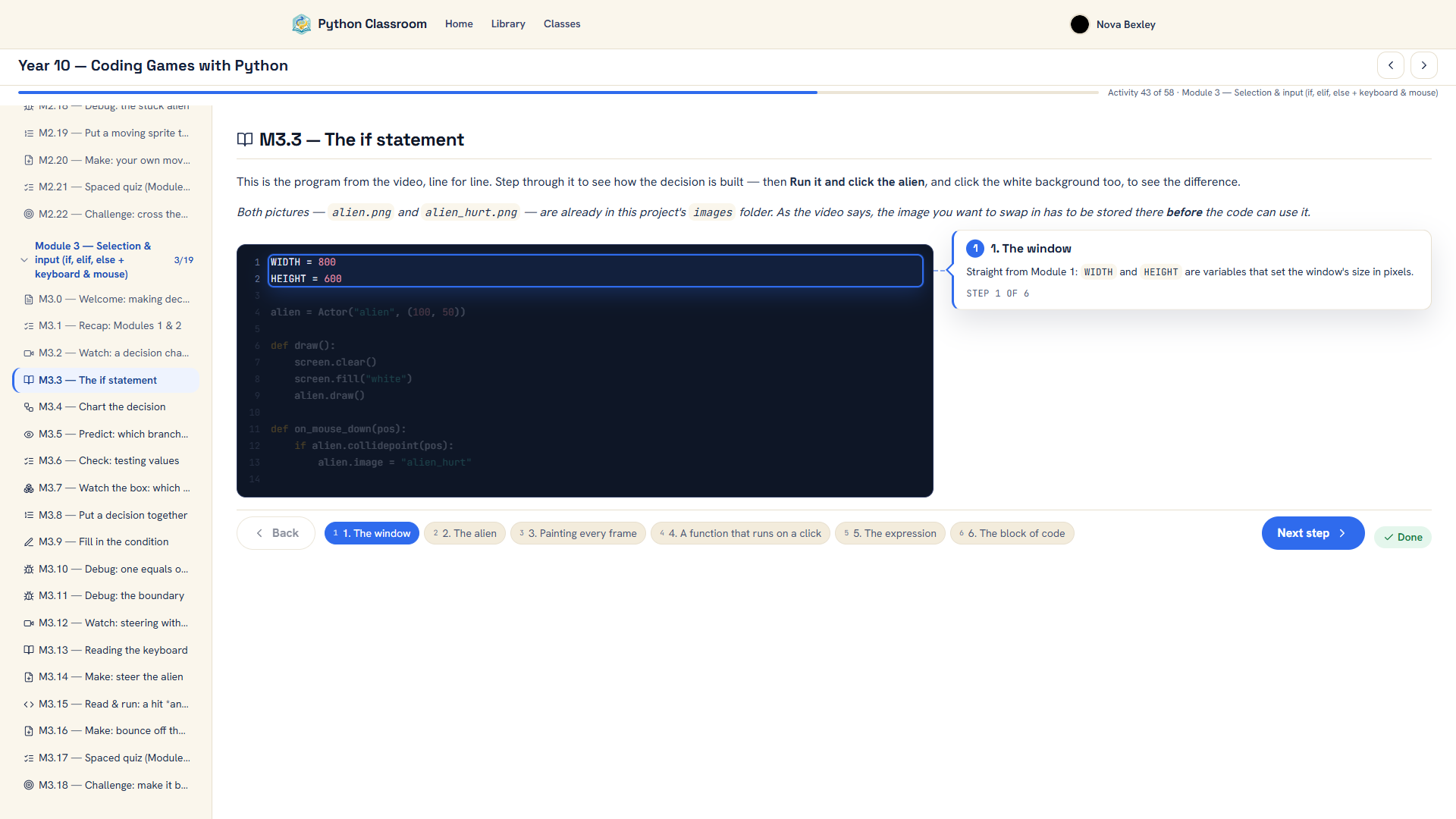Open M3.14 — Make: steer the alien
Screen dimensions: 1456x819
tap(106, 677)
